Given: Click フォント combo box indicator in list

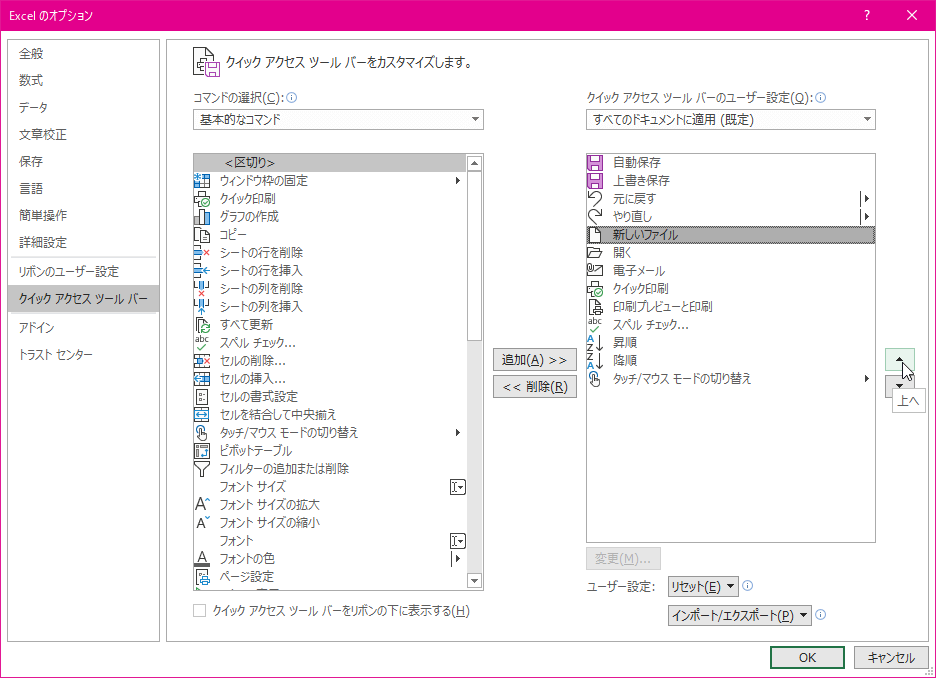Looking at the screenshot, I should [458, 541].
